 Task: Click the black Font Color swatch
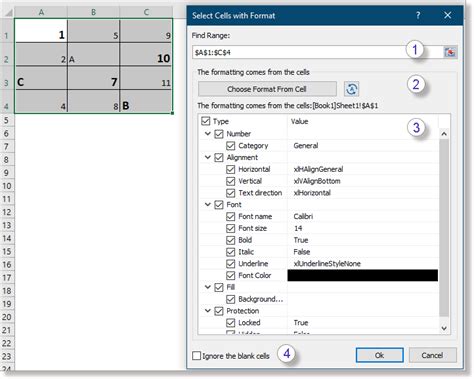click(363, 275)
